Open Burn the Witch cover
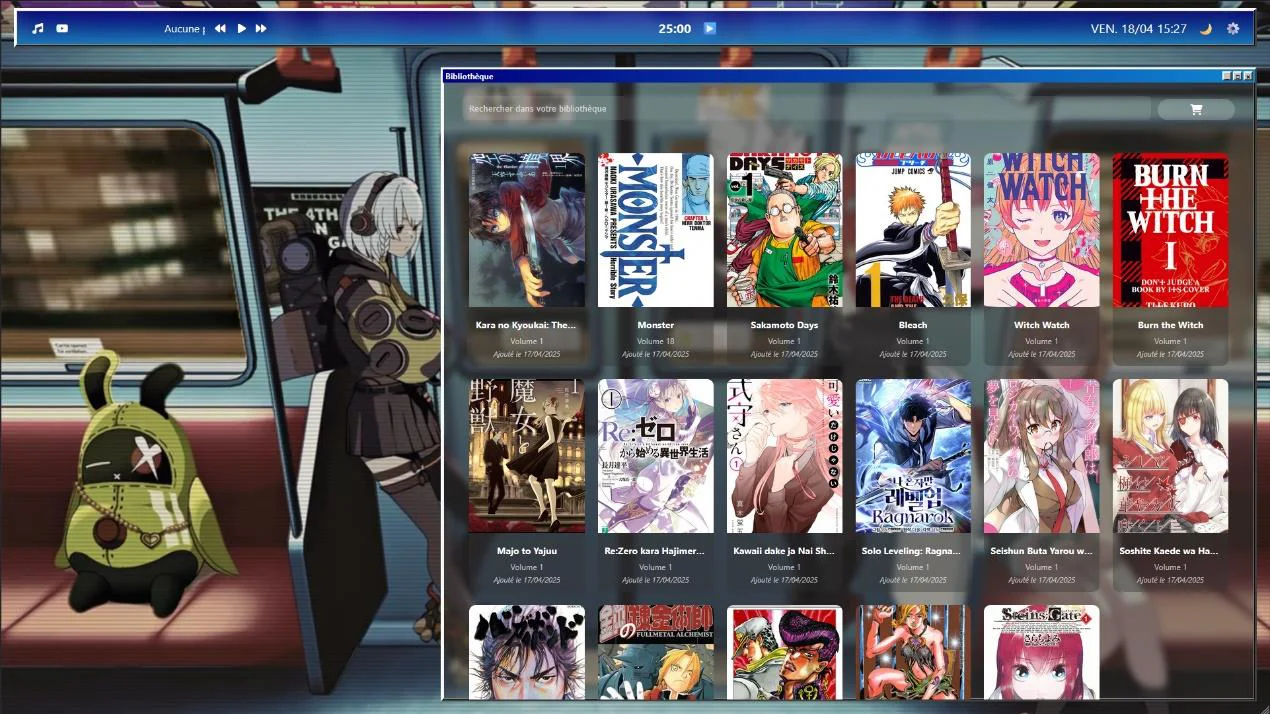This screenshot has height=714, width=1270. coord(1170,230)
